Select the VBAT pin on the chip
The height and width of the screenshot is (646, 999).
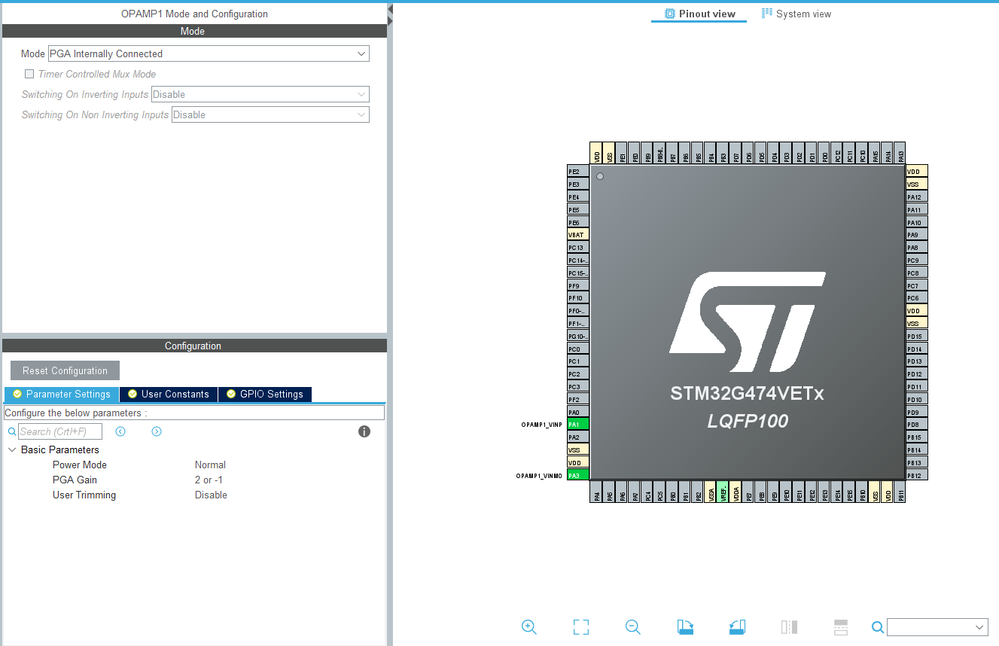578,235
